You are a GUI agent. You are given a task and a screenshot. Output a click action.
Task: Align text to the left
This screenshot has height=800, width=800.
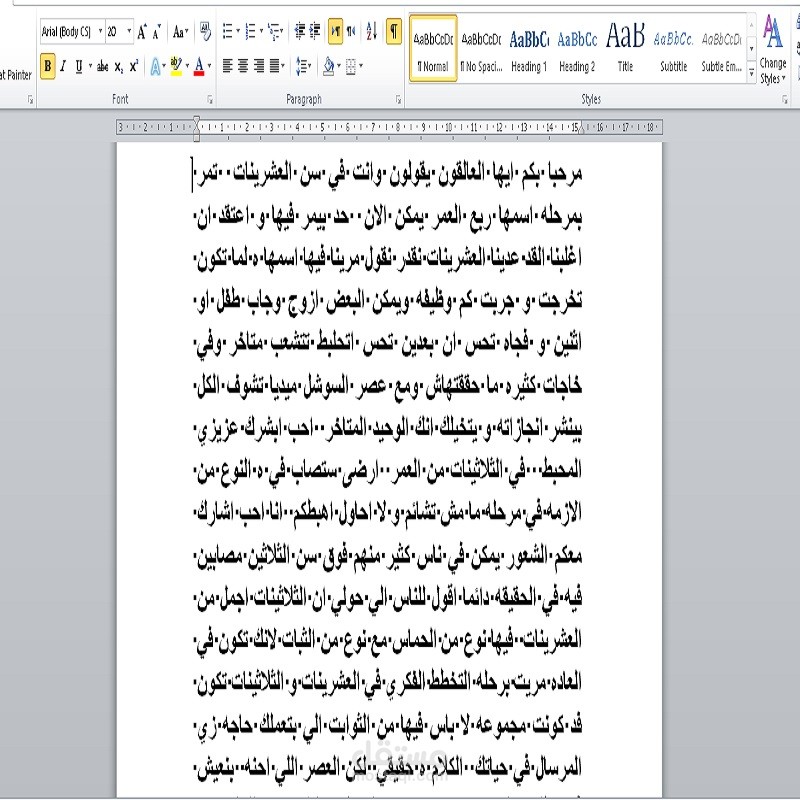coord(228,66)
